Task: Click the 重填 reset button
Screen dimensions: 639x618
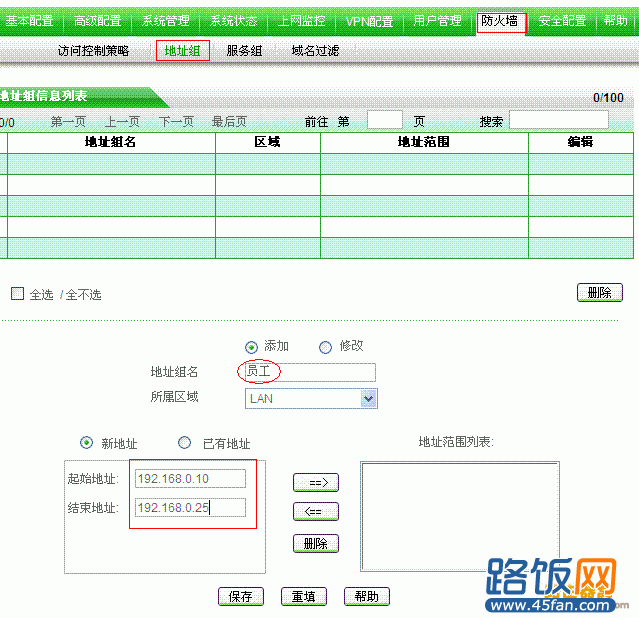Action: (x=304, y=596)
